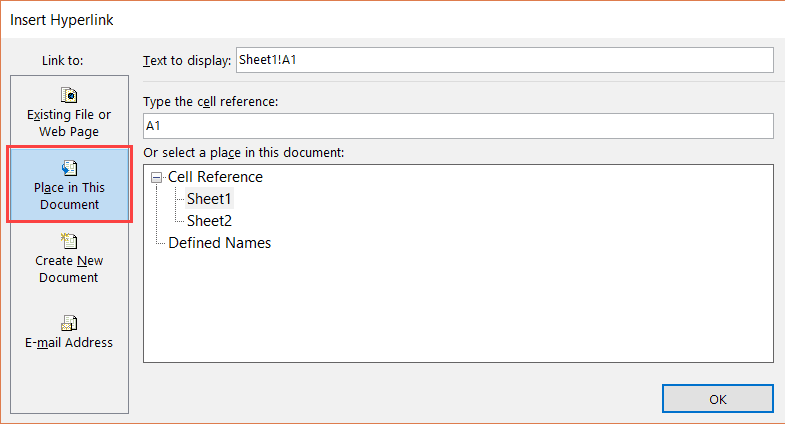Choose the Existing File or Web Page label
The width and height of the screenshot is (785, 424).
[x=69, y=123]
